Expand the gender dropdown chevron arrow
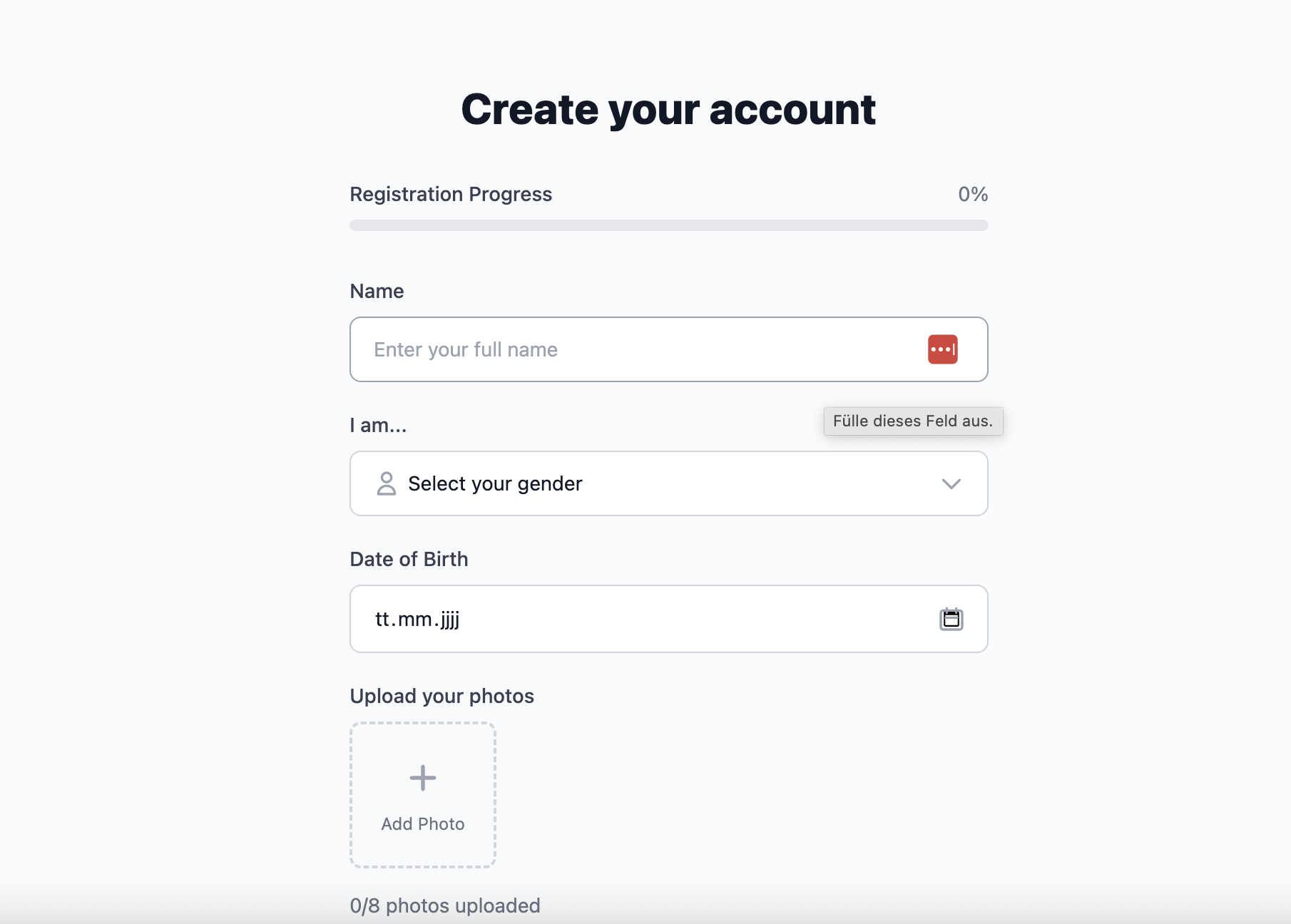Screen dimensions: 1291x924 point(951,483)
